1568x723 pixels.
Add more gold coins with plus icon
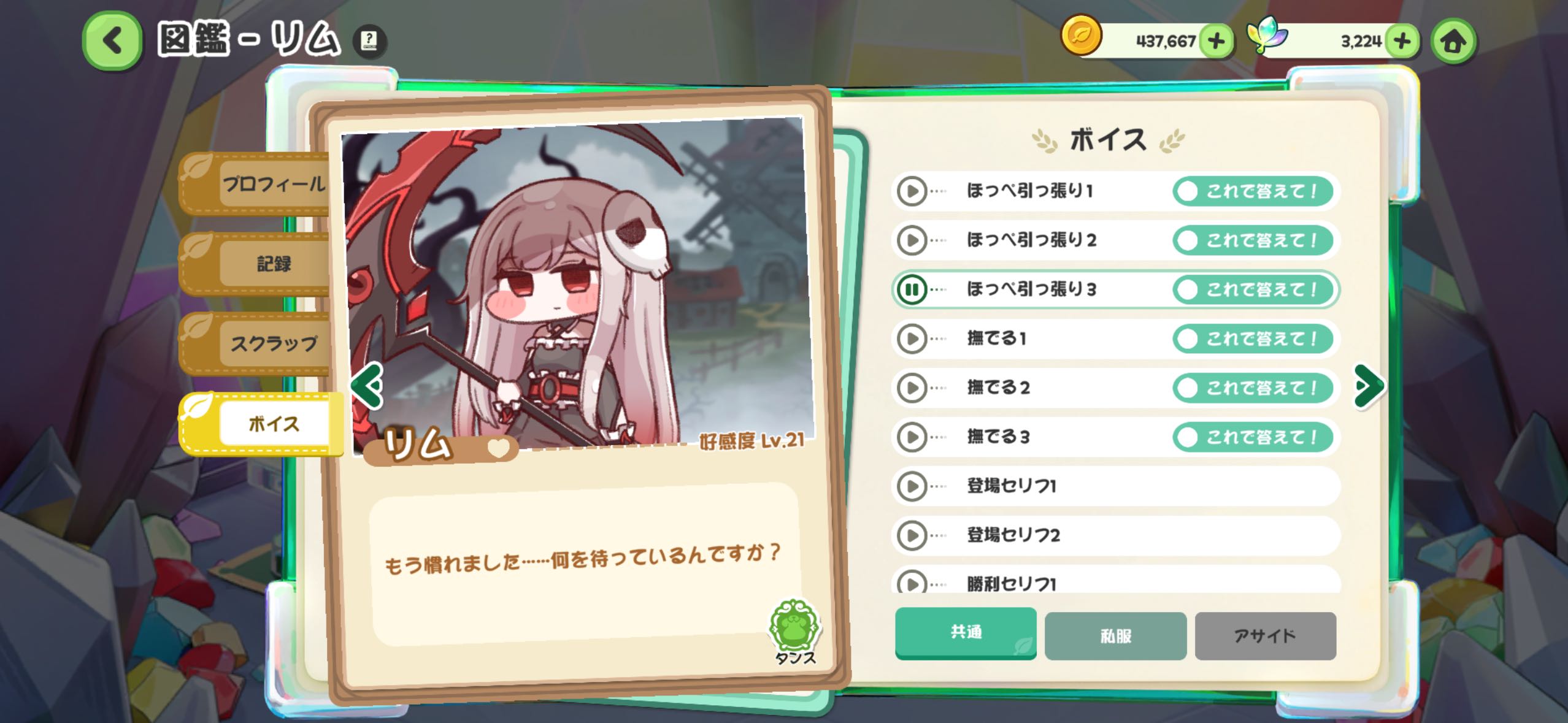click(x=1216, y=41)
